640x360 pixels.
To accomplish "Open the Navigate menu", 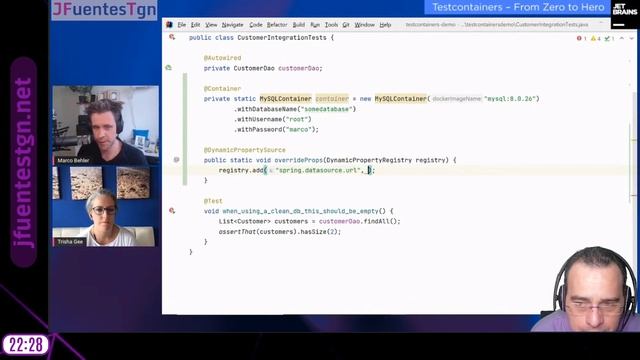I will click(232, 25).
